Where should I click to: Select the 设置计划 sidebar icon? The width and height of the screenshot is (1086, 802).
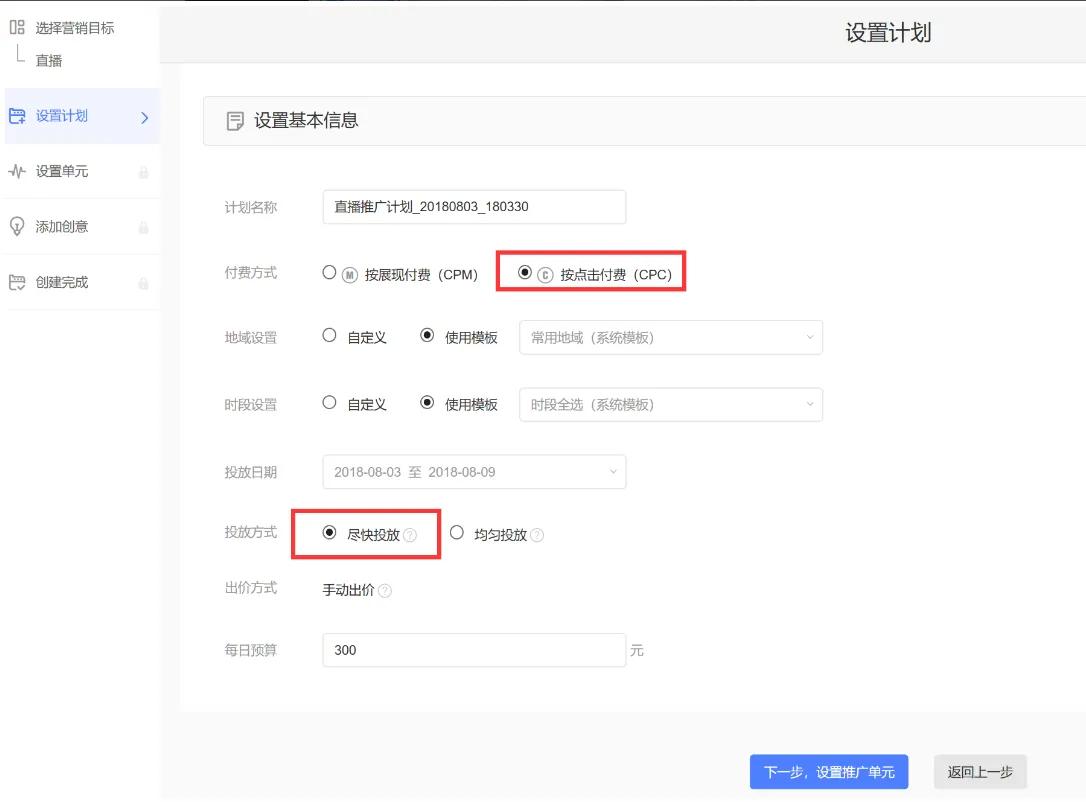[x=18, y=116]
